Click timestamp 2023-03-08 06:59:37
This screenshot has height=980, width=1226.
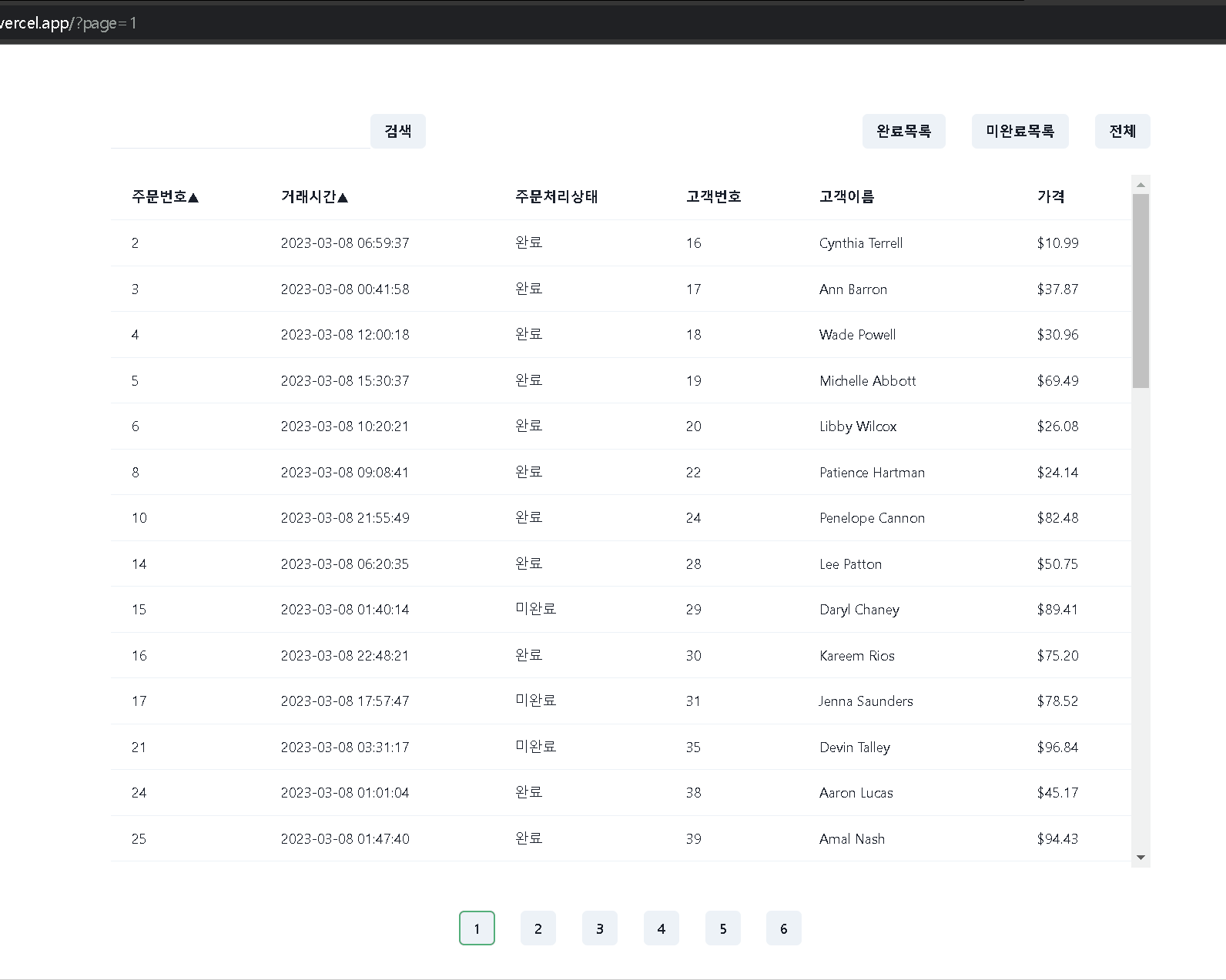(345, 243)
